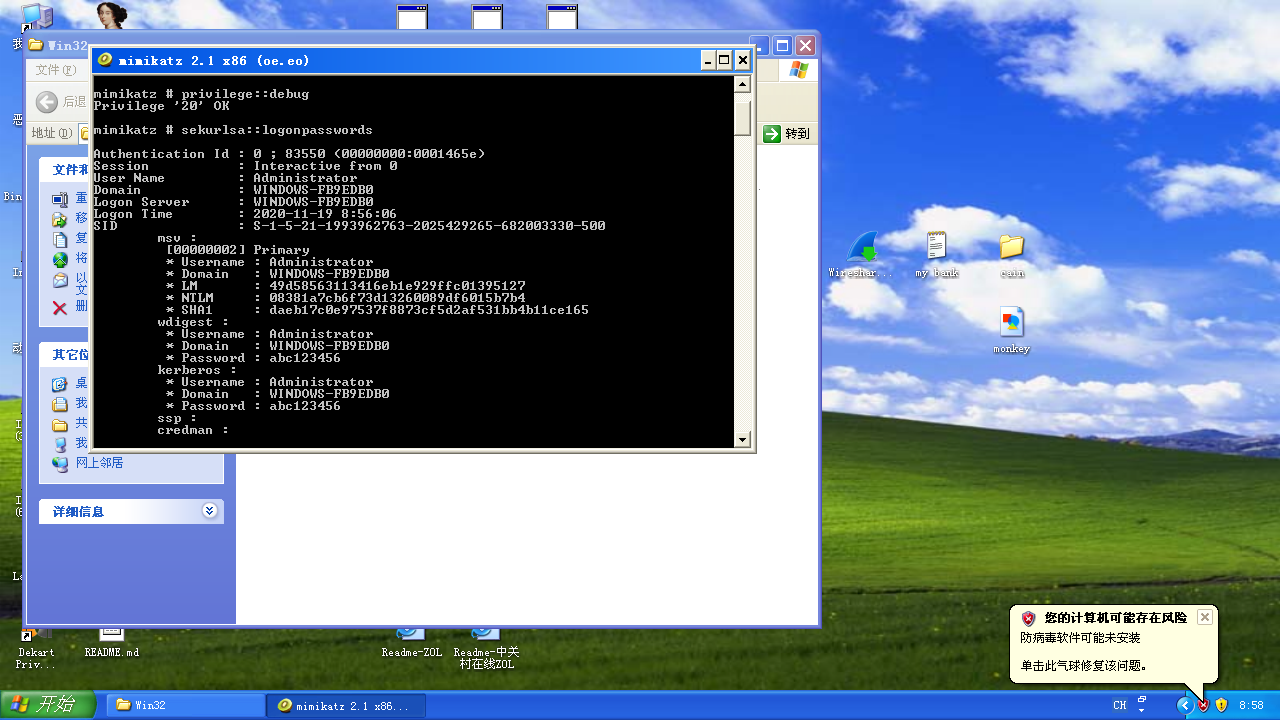The image size is (1280, 720).
Task: Expand the 详细信息 panel chevron
Action: 209,511
